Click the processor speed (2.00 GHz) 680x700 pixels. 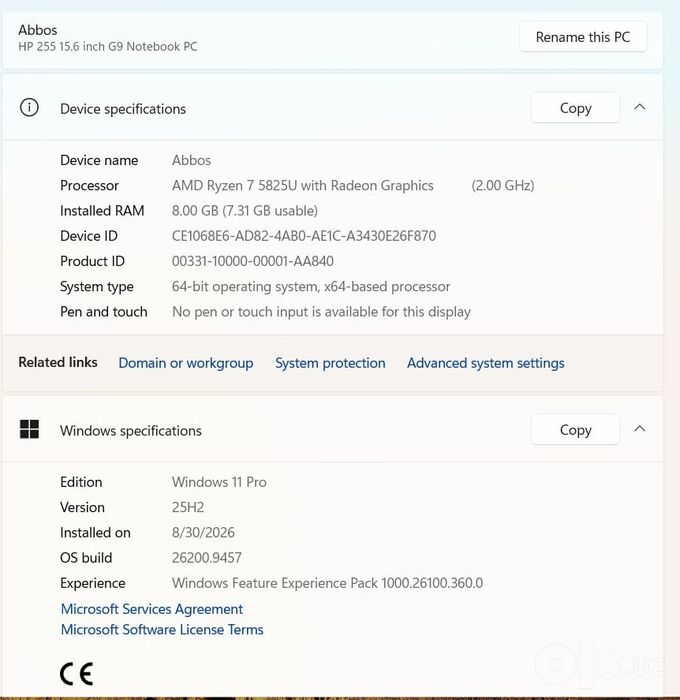click(503, 185)
